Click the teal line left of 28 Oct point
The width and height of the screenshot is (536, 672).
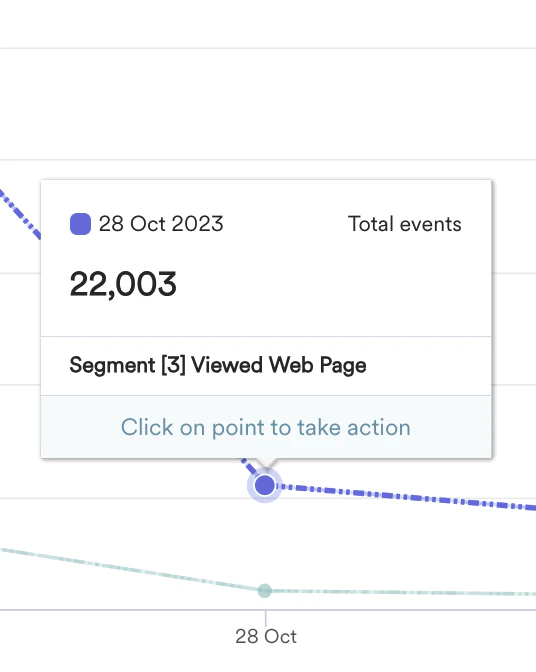(x=129, y=569)
